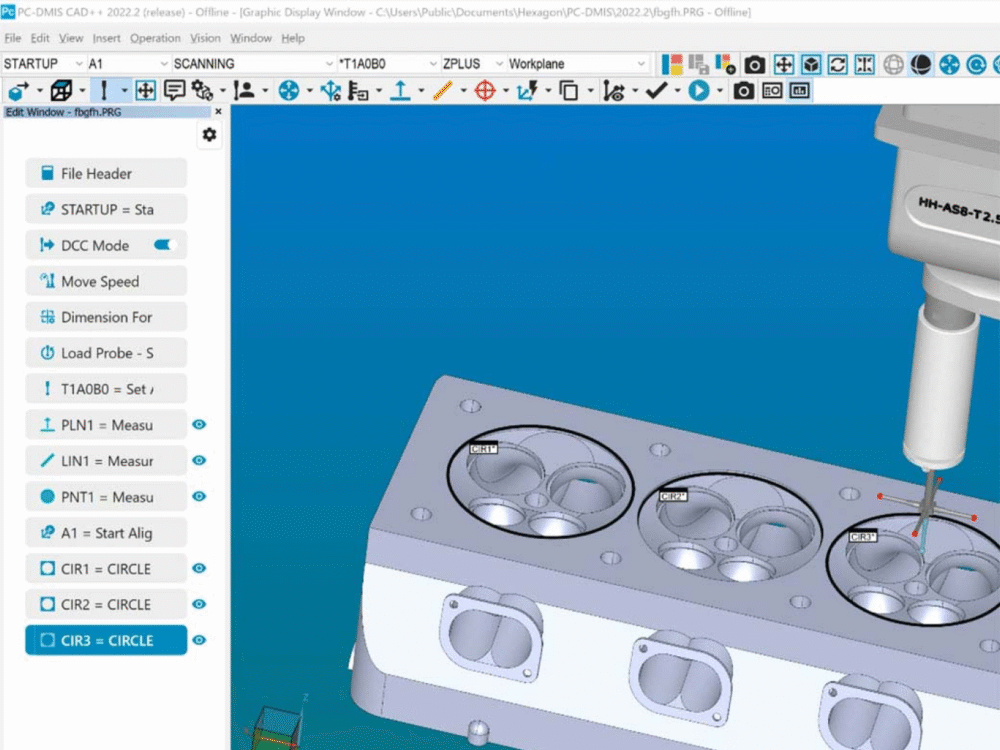Click the measured plane feature icon
Image resolution: width=1000 pixels, height=750 pixels.
[400, 91]
